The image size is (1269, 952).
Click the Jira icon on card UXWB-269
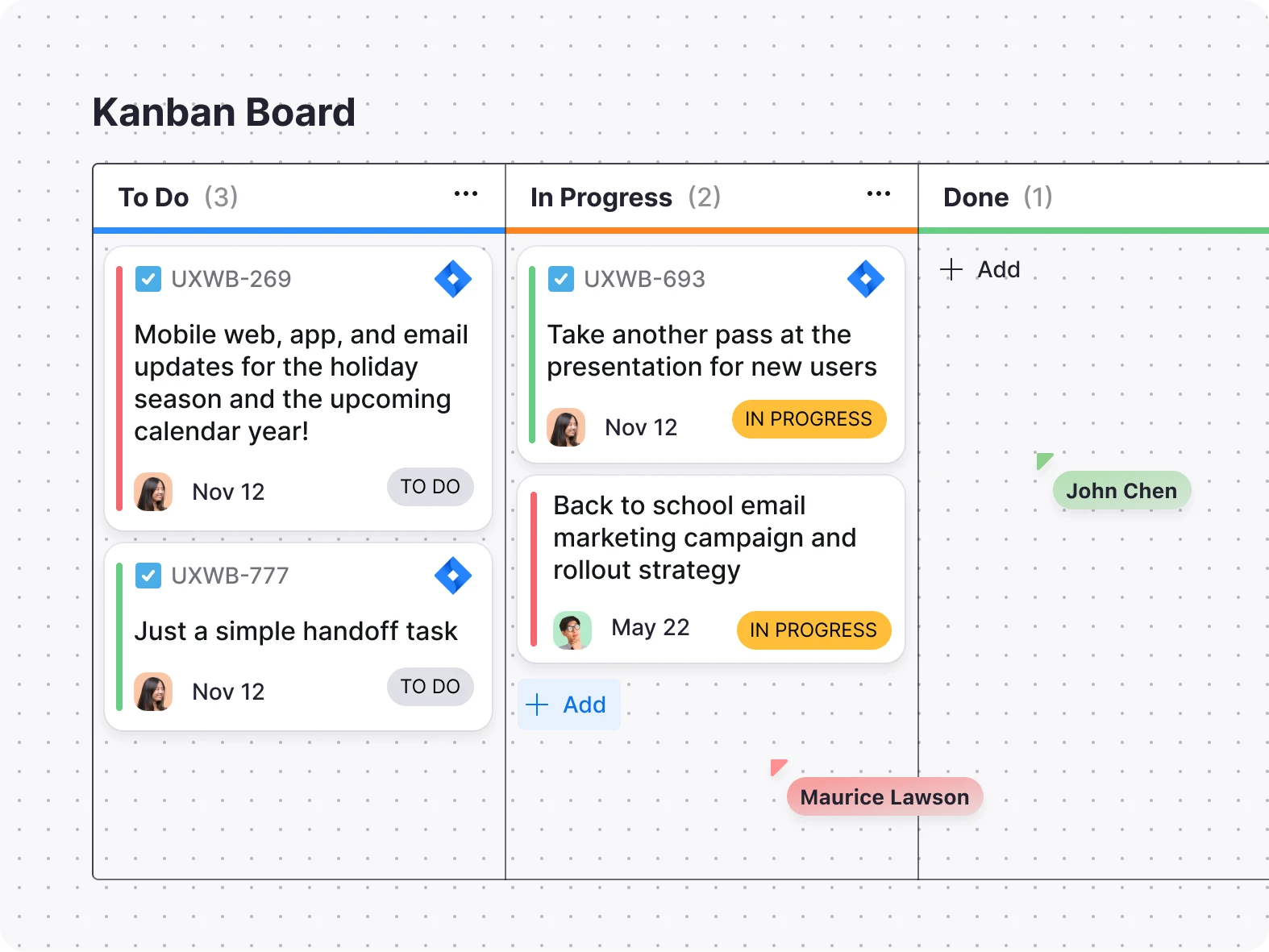pos(453,279)
